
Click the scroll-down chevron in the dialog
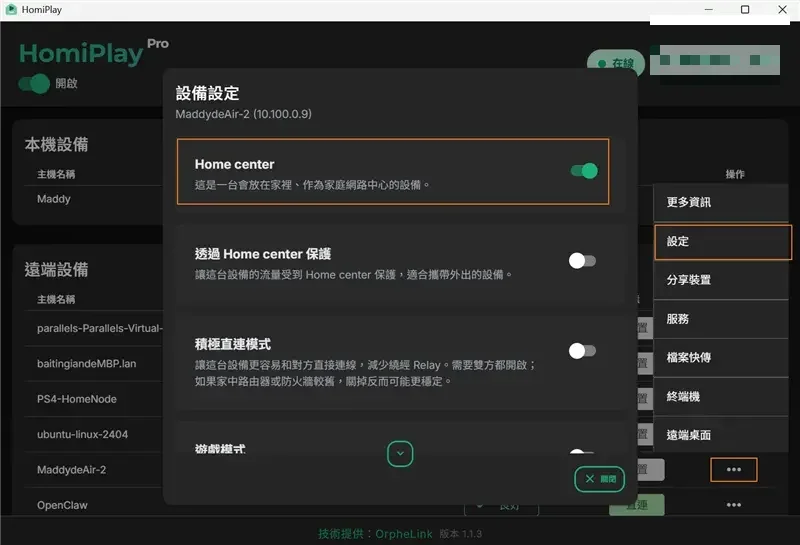pos(400,454)
